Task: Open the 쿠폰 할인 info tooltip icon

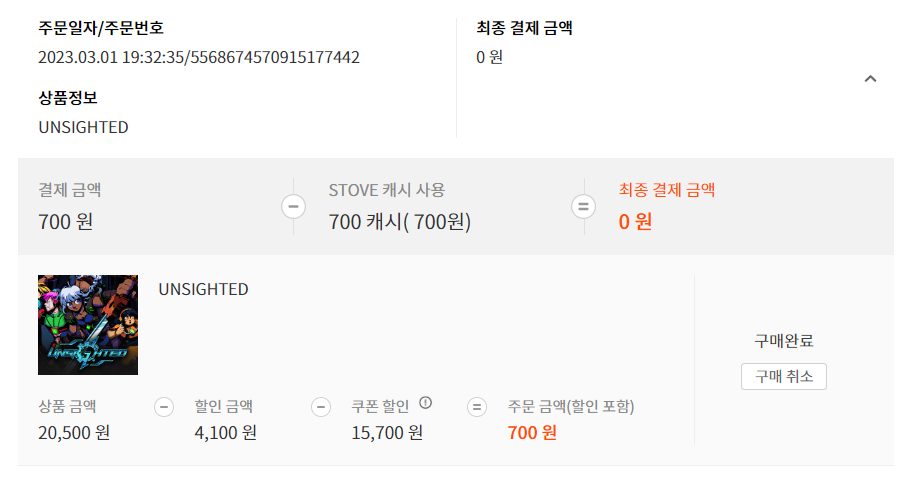Action: point(426,403)
